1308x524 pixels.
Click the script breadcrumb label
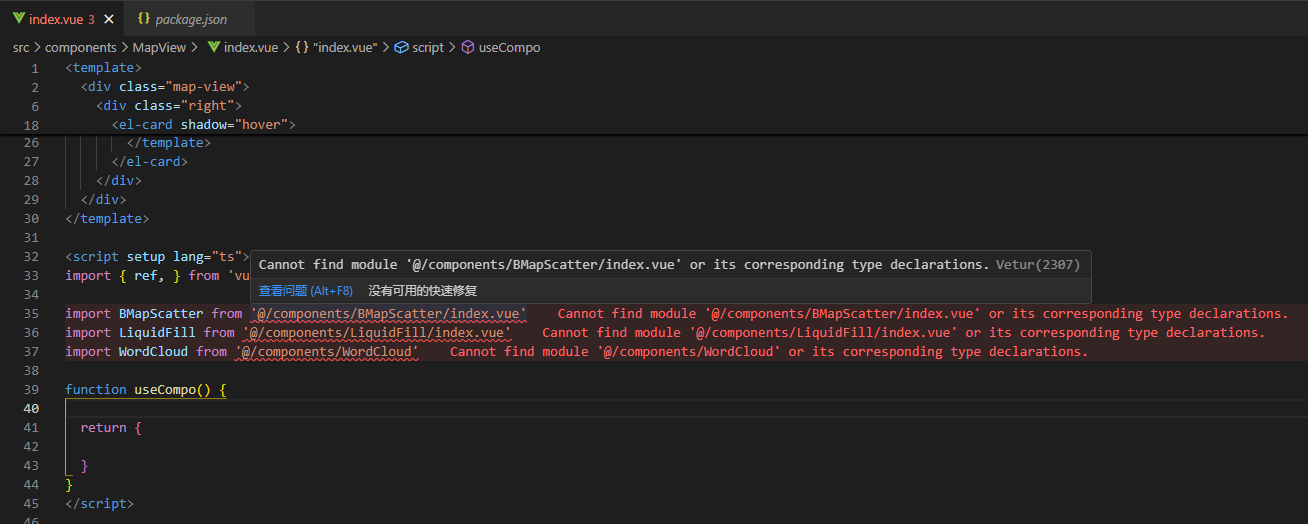point(428,47)
